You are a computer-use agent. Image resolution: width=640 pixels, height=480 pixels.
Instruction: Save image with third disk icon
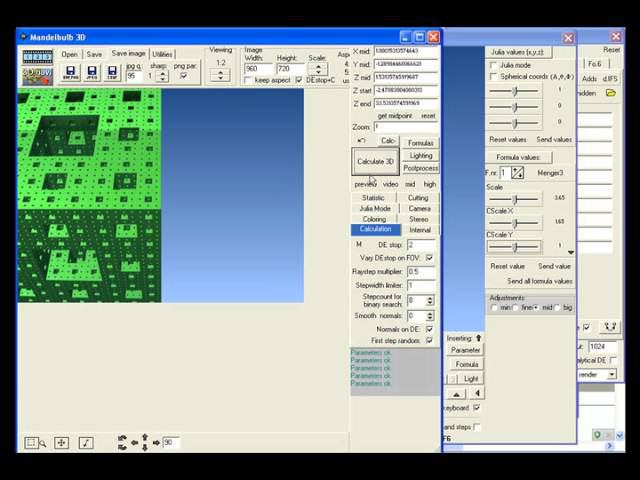112,72
